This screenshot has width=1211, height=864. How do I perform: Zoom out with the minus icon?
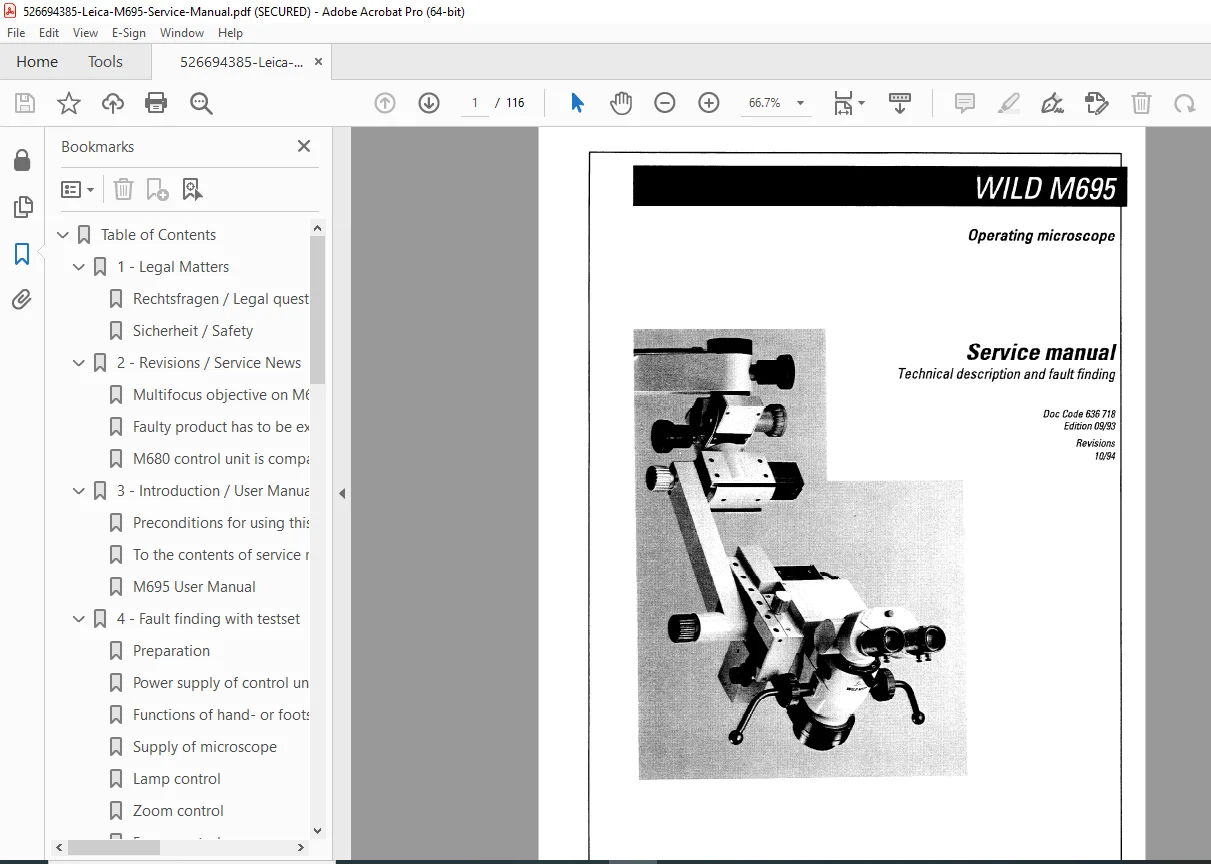(665, 103)
